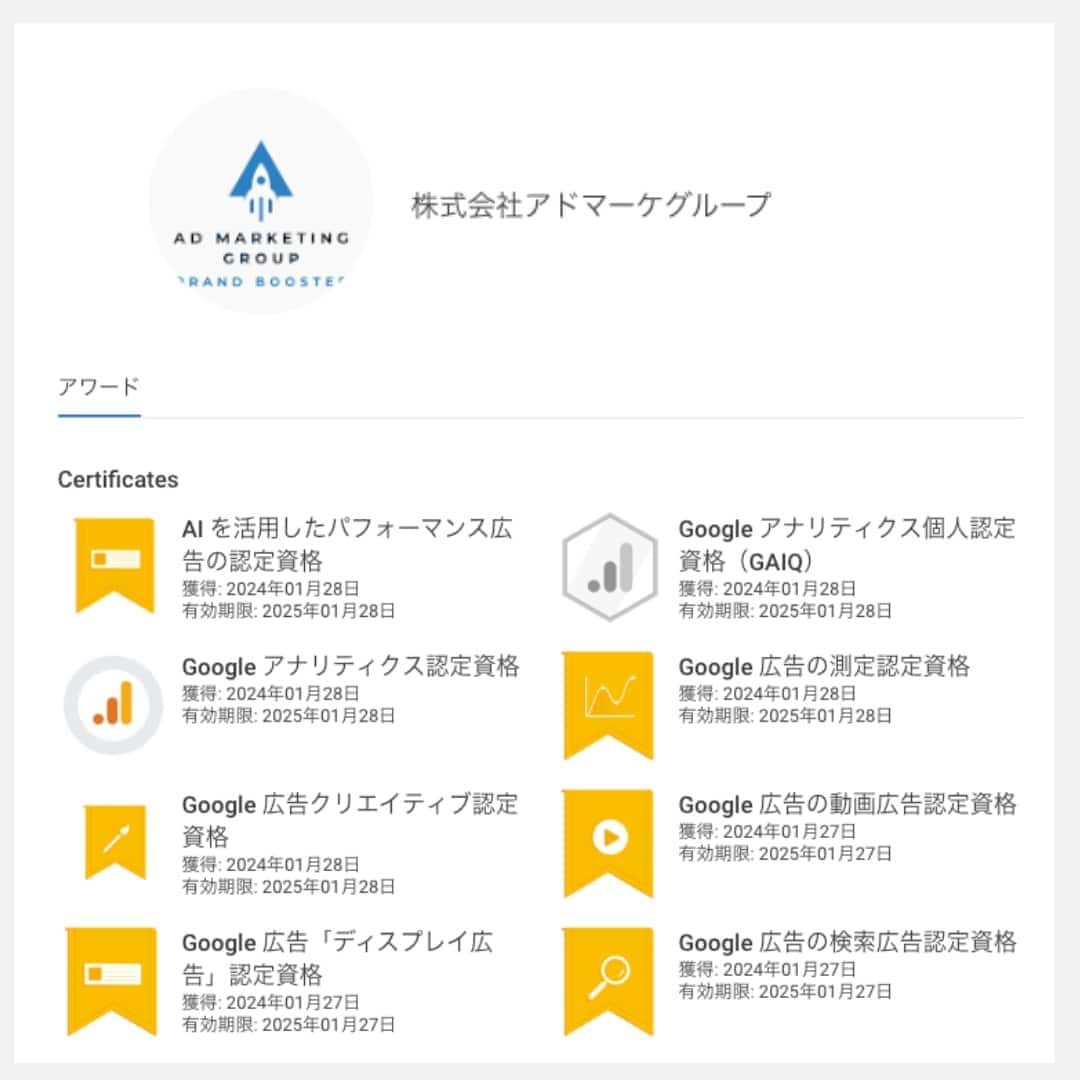
Task: Click the company name 株式会社アドマーケグループ
Action: point(591,205)
